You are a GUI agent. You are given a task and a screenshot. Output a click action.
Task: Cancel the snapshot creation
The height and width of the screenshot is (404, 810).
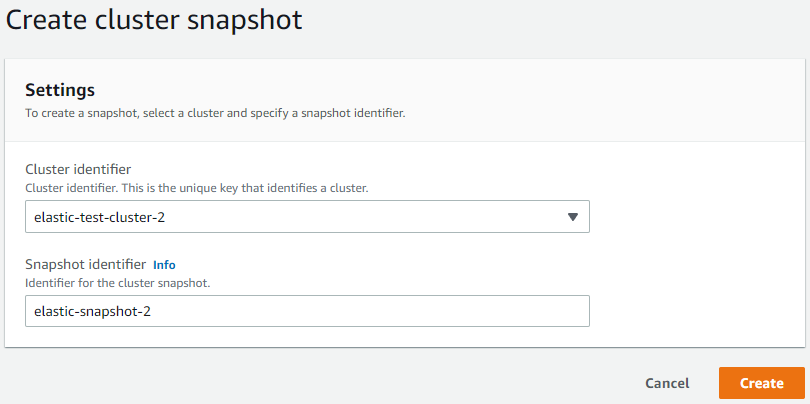coord(667,383)
